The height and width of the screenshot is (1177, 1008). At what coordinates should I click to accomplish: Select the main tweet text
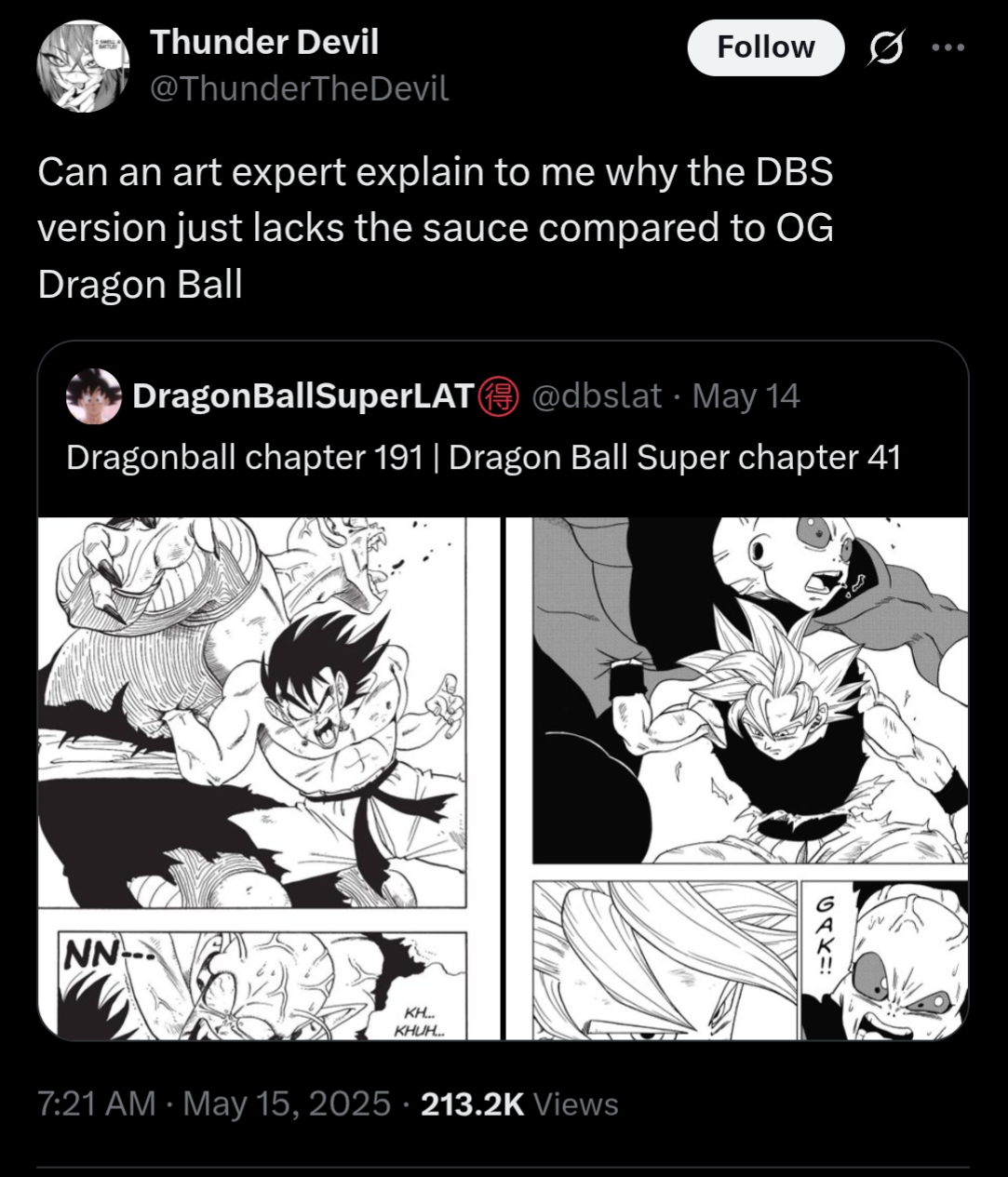tap(436, 228)
